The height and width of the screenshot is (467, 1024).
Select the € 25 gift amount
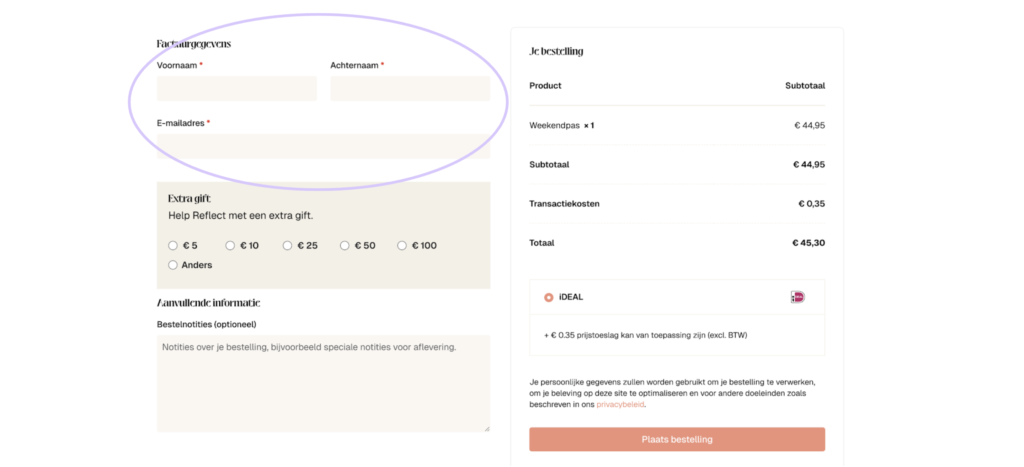click(287, 245)
